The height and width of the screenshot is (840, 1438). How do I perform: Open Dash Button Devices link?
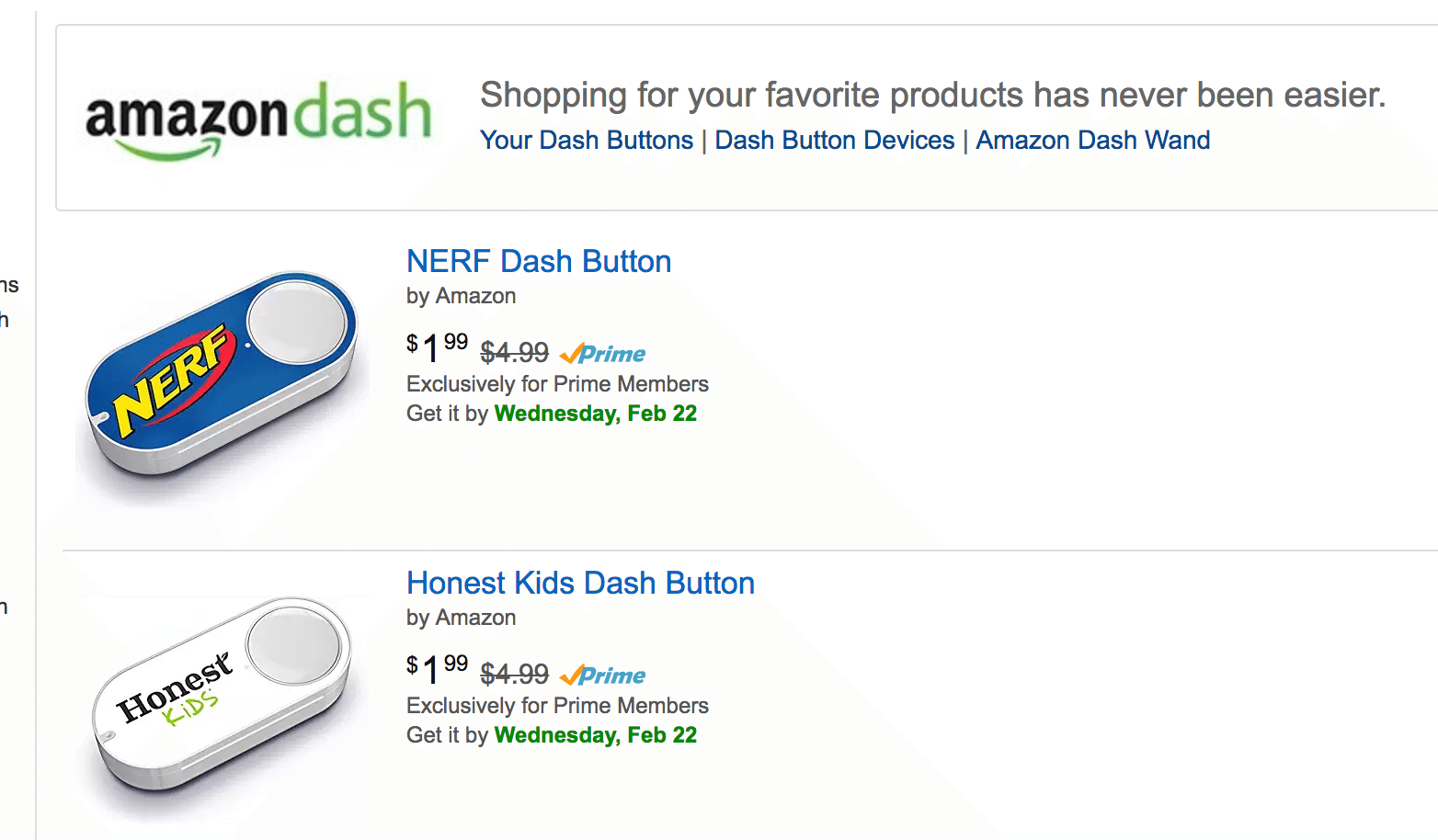pyautogui.click(x=835, y=141)
